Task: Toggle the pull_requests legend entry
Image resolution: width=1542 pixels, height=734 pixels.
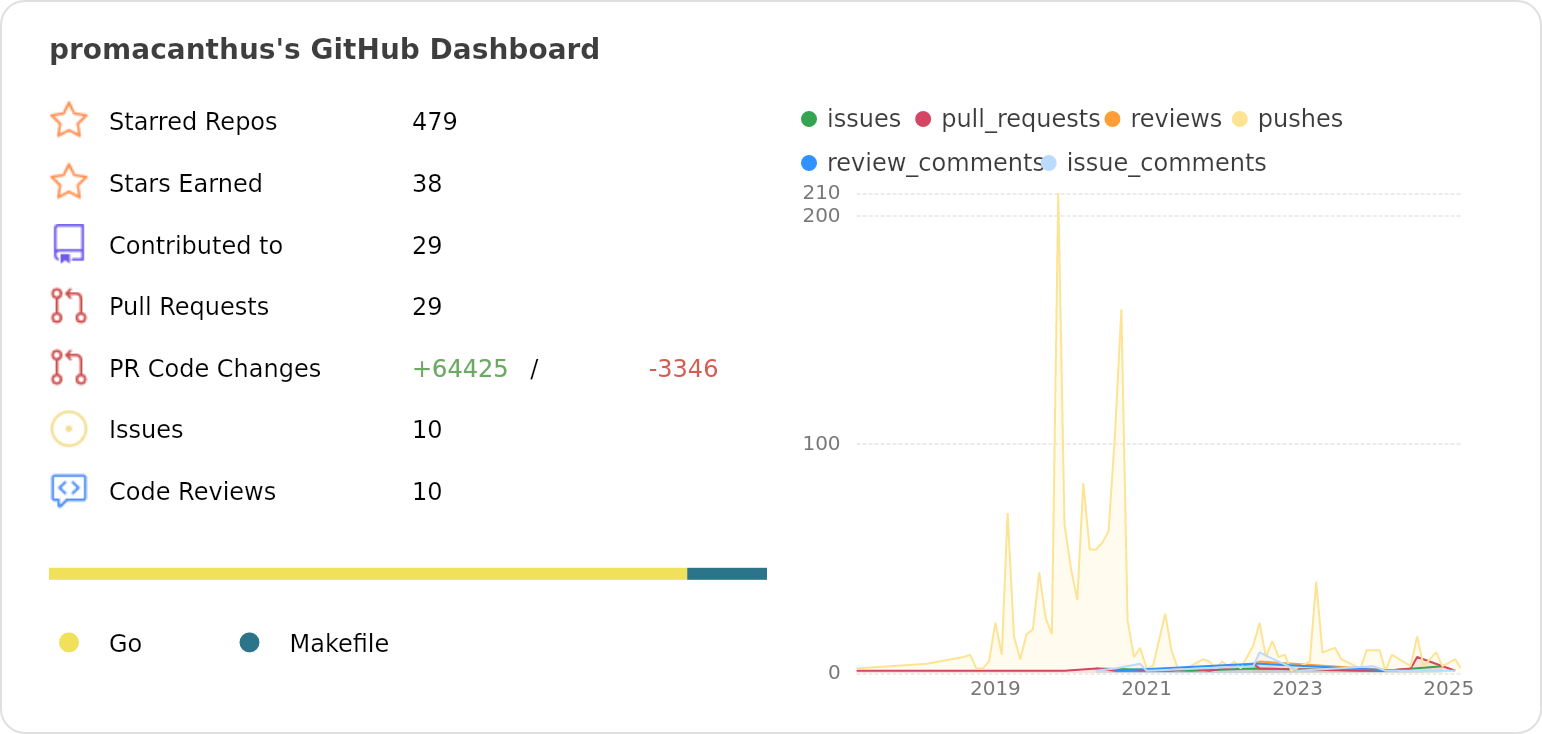Action: click(1007, 119)
